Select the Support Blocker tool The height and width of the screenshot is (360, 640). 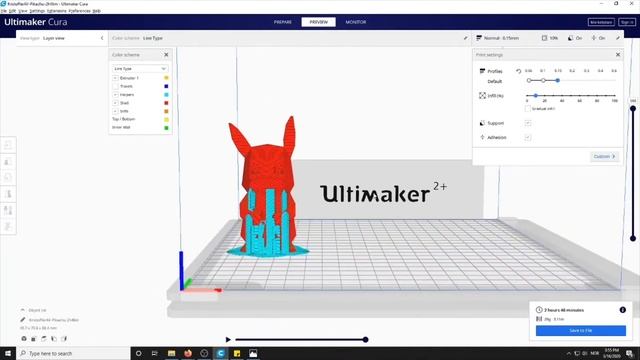point(8,227)
